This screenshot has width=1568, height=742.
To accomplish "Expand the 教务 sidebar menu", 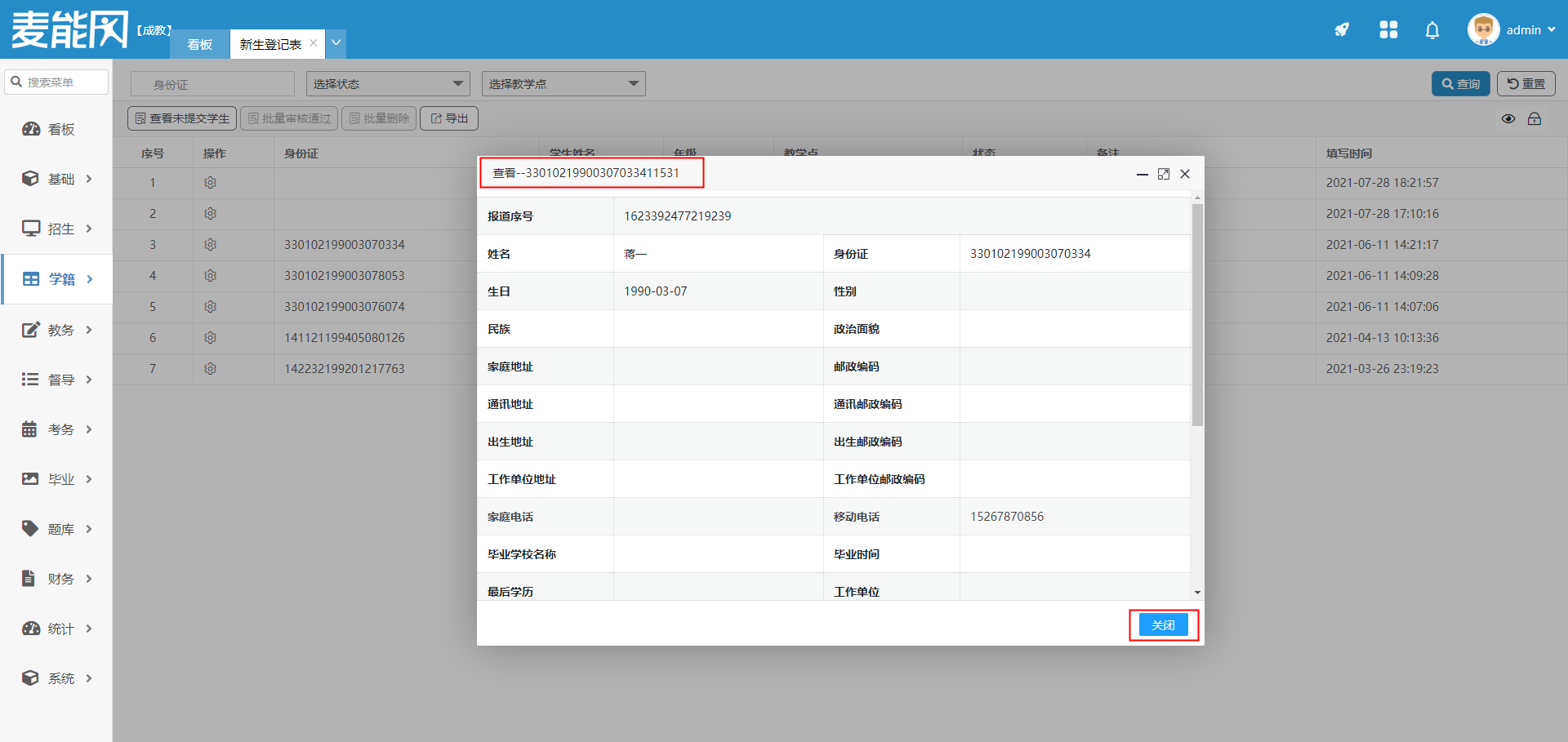I will pyautogui.click(x=57, y=330).
